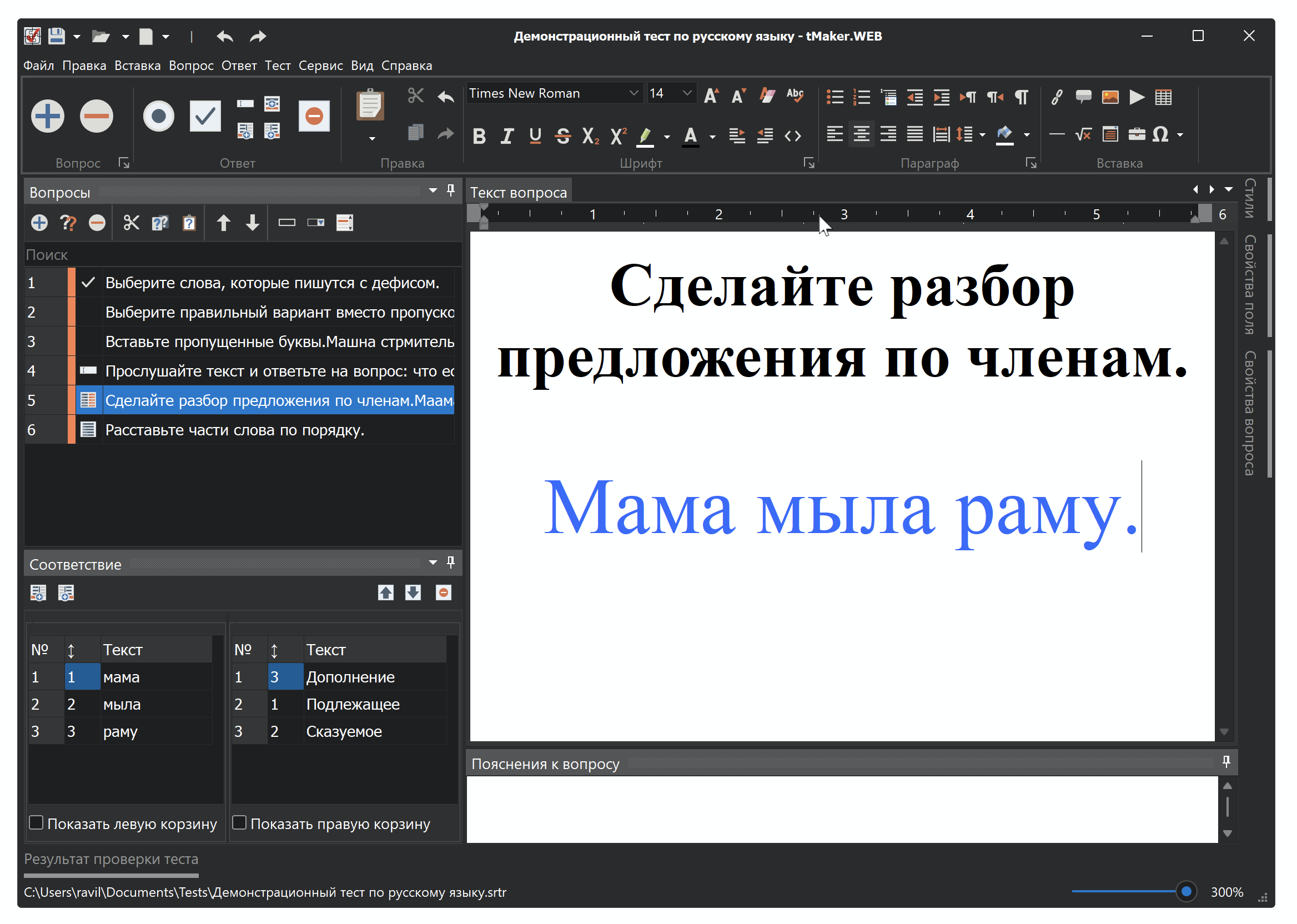The width and height of the screenshot is (1297, 924).
Task: Toggle bold formatting
Action: click(x=479, y=136)
